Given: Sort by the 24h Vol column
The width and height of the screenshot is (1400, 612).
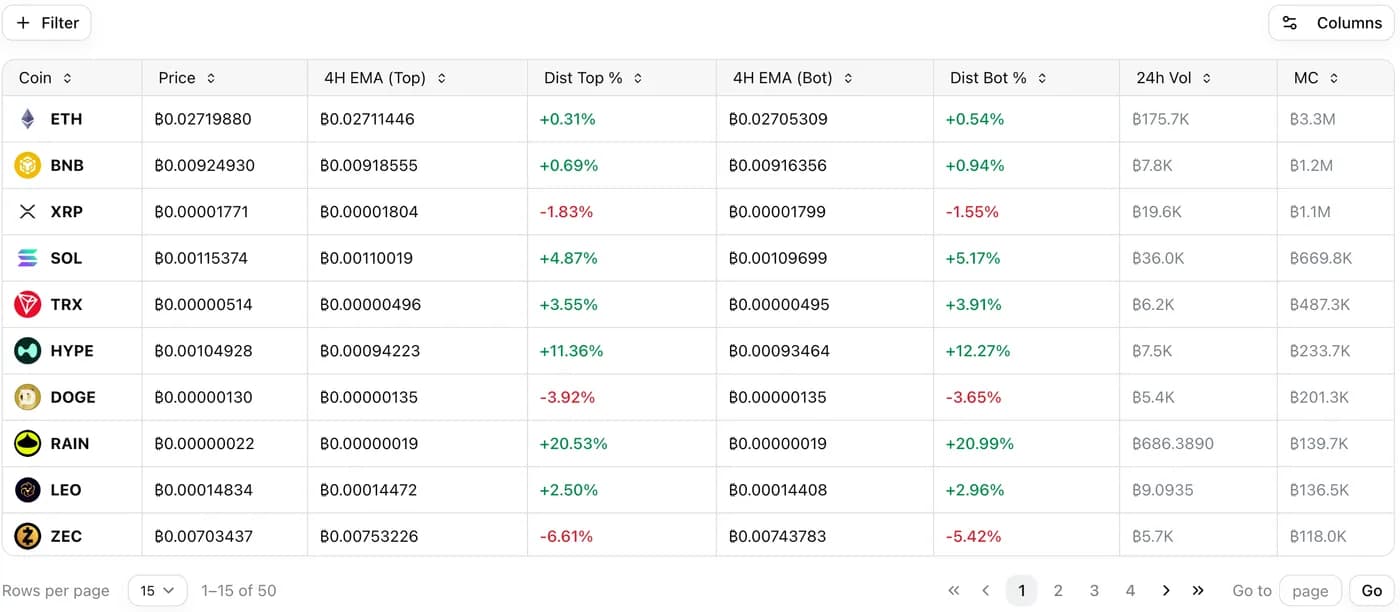Looking at the screenshot, I should coord(1174,78).
